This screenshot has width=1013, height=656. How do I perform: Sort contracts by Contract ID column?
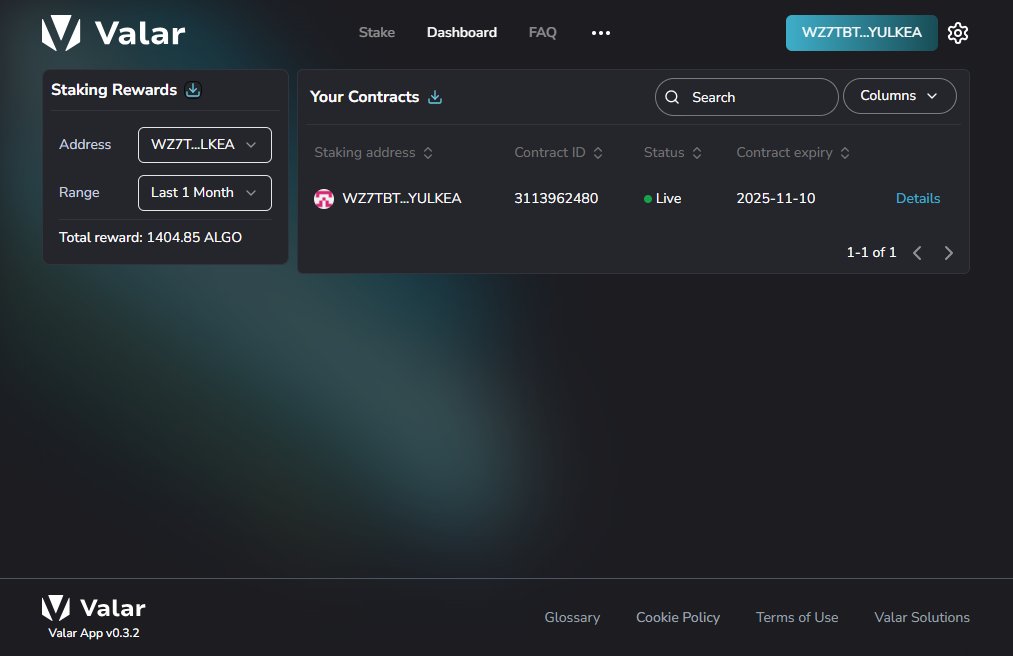tap(597, 152)
